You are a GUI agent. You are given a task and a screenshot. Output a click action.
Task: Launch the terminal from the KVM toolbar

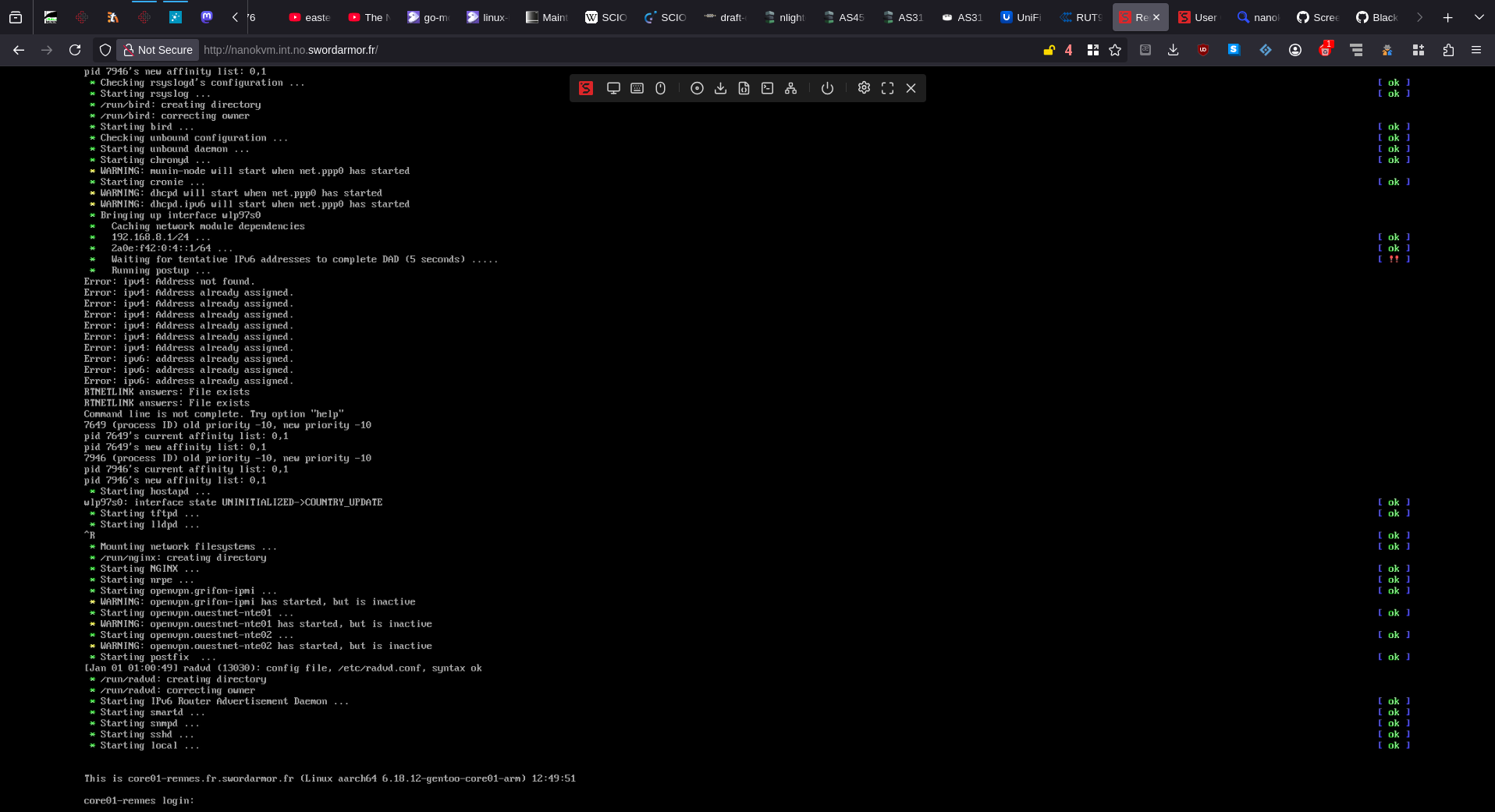tap(767, 88)
